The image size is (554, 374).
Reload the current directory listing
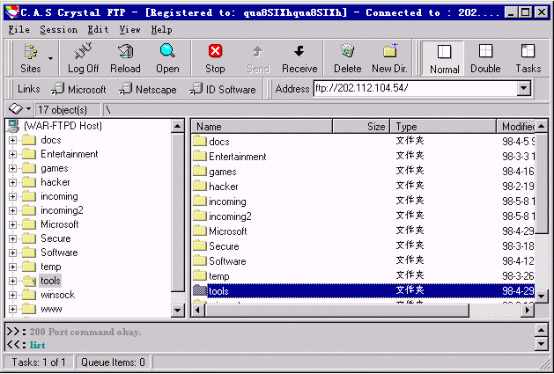125,58
